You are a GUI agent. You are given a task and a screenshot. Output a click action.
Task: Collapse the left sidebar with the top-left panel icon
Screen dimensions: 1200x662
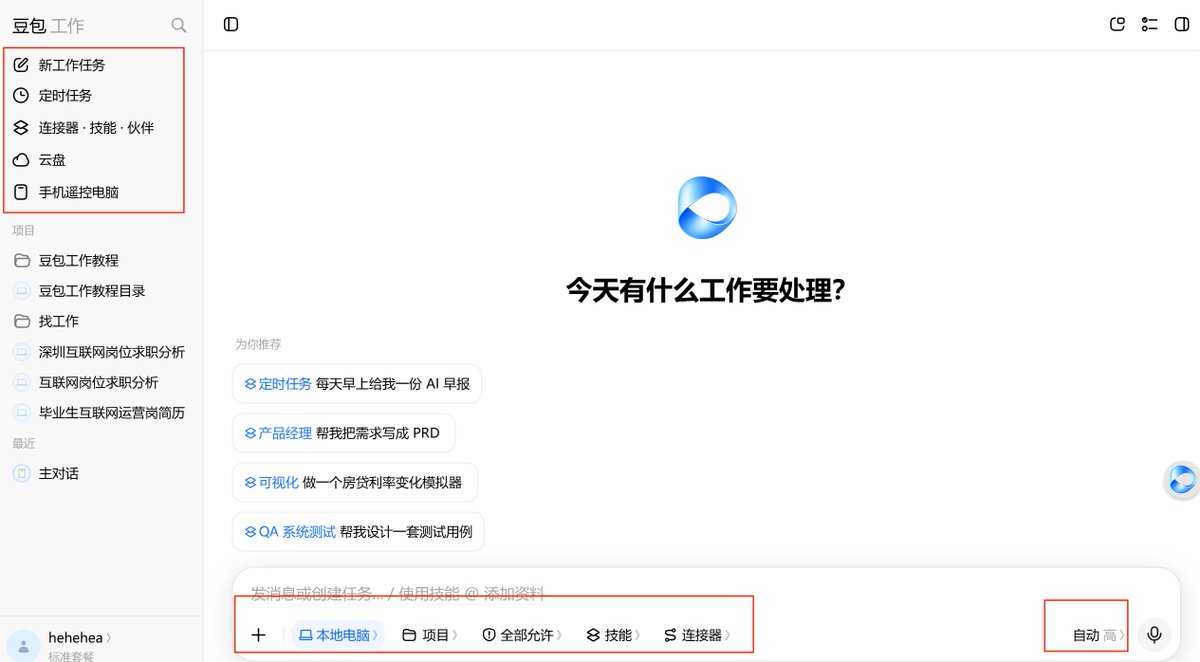pyautogui.click(x=231, y=24)
